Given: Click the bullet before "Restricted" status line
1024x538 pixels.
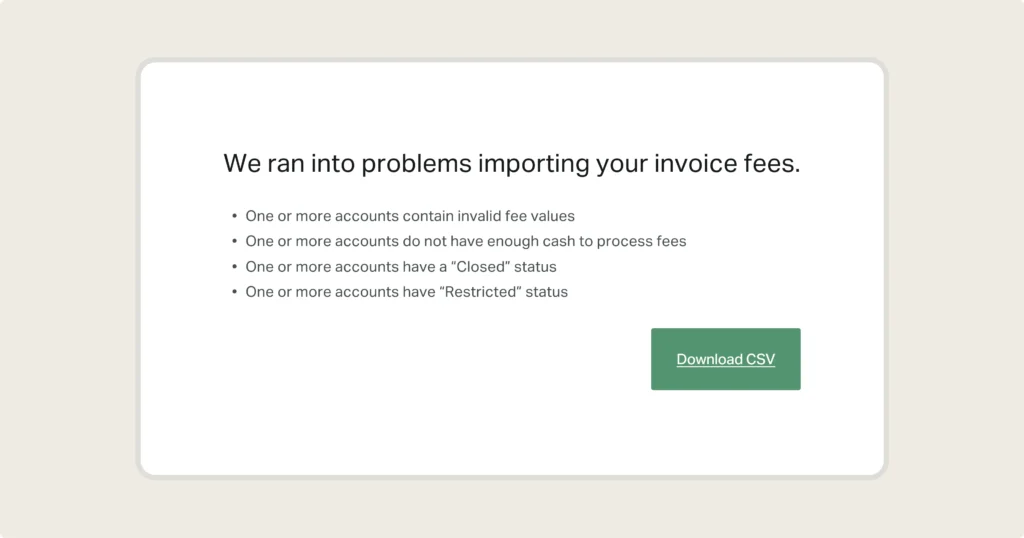Looking at the screenshot, I should (x=234, y=292).
